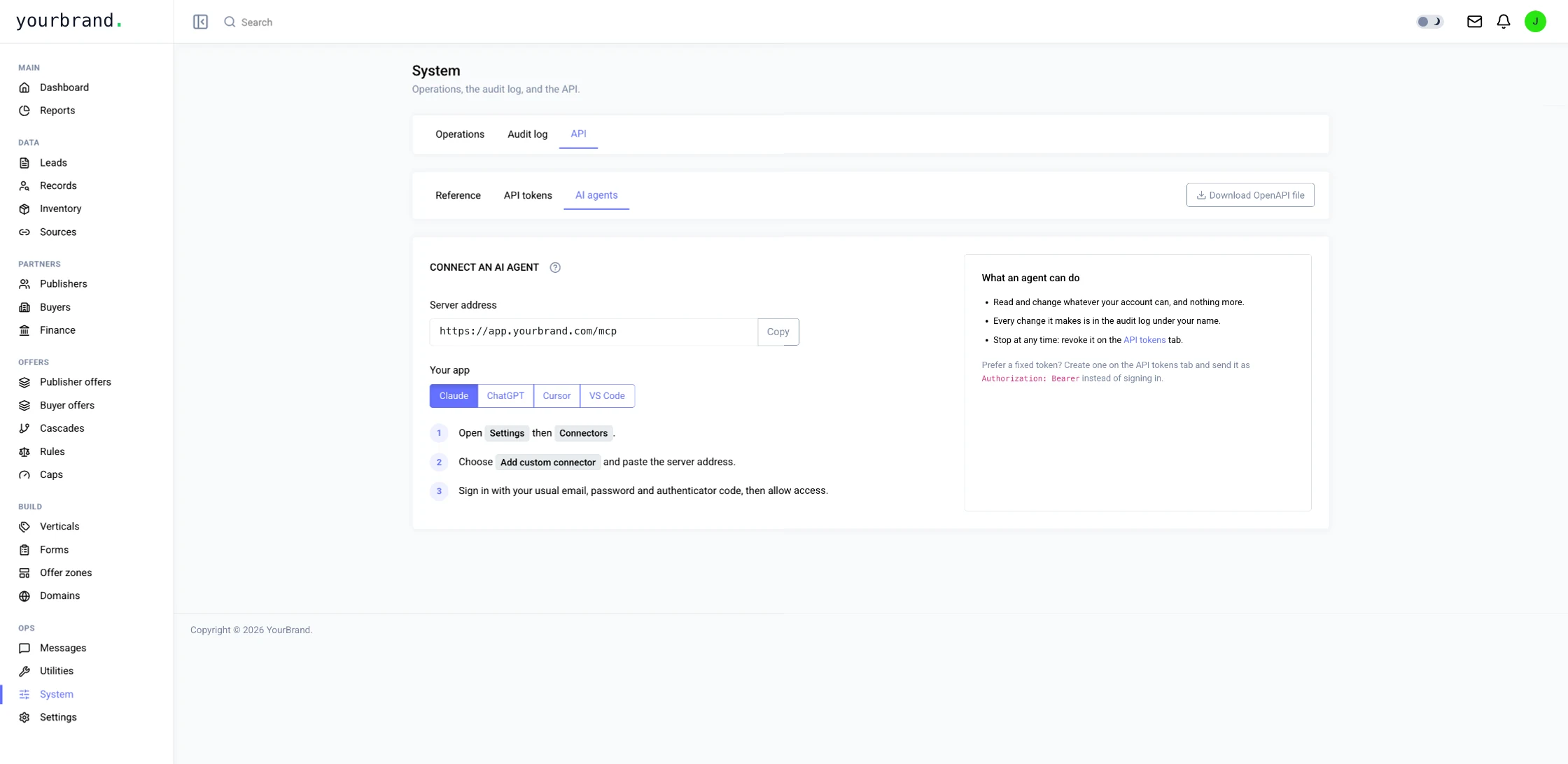Screen dimensions: 1568x764
Task: Select VS Code as your app
Action: (607, 396)
